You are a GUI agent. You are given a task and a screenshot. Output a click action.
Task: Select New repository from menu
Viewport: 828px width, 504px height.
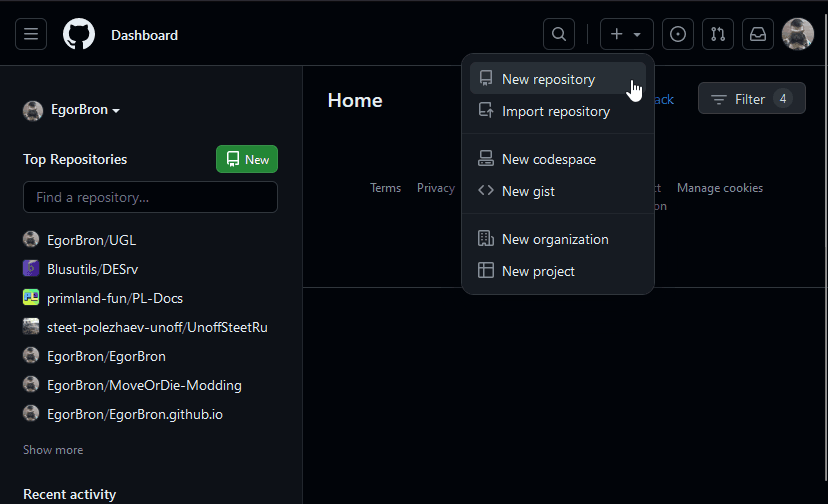click(548, 79)
